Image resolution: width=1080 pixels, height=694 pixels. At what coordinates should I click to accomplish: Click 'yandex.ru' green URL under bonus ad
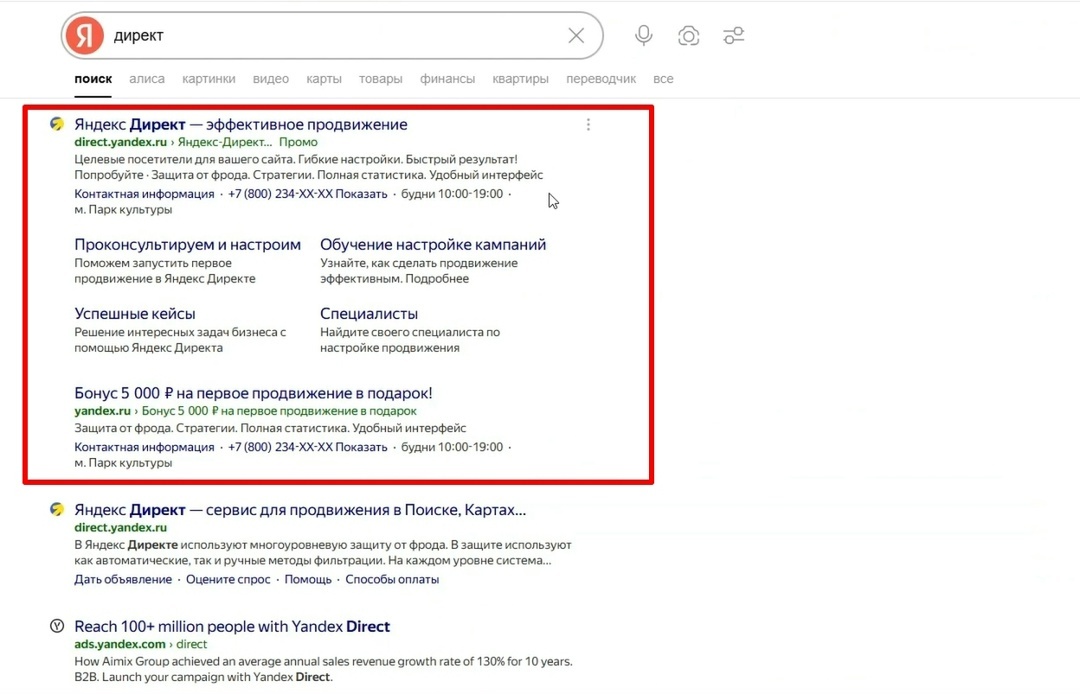(103, 411)
